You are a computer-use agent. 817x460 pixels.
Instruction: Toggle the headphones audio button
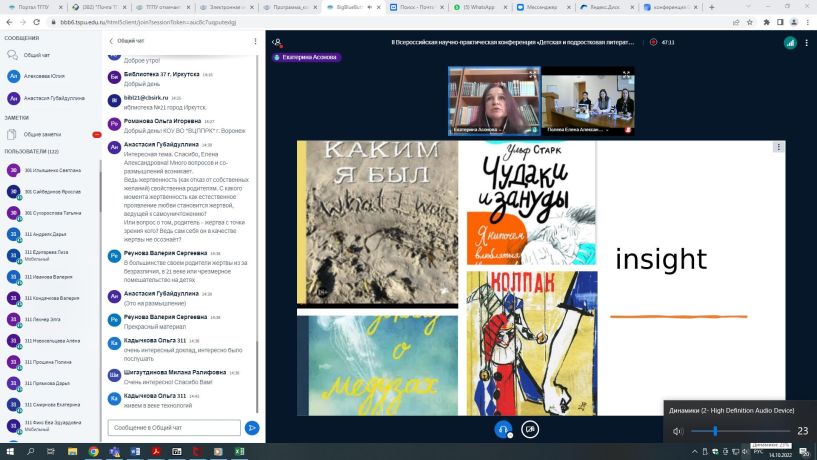click(x=503, y=429)
